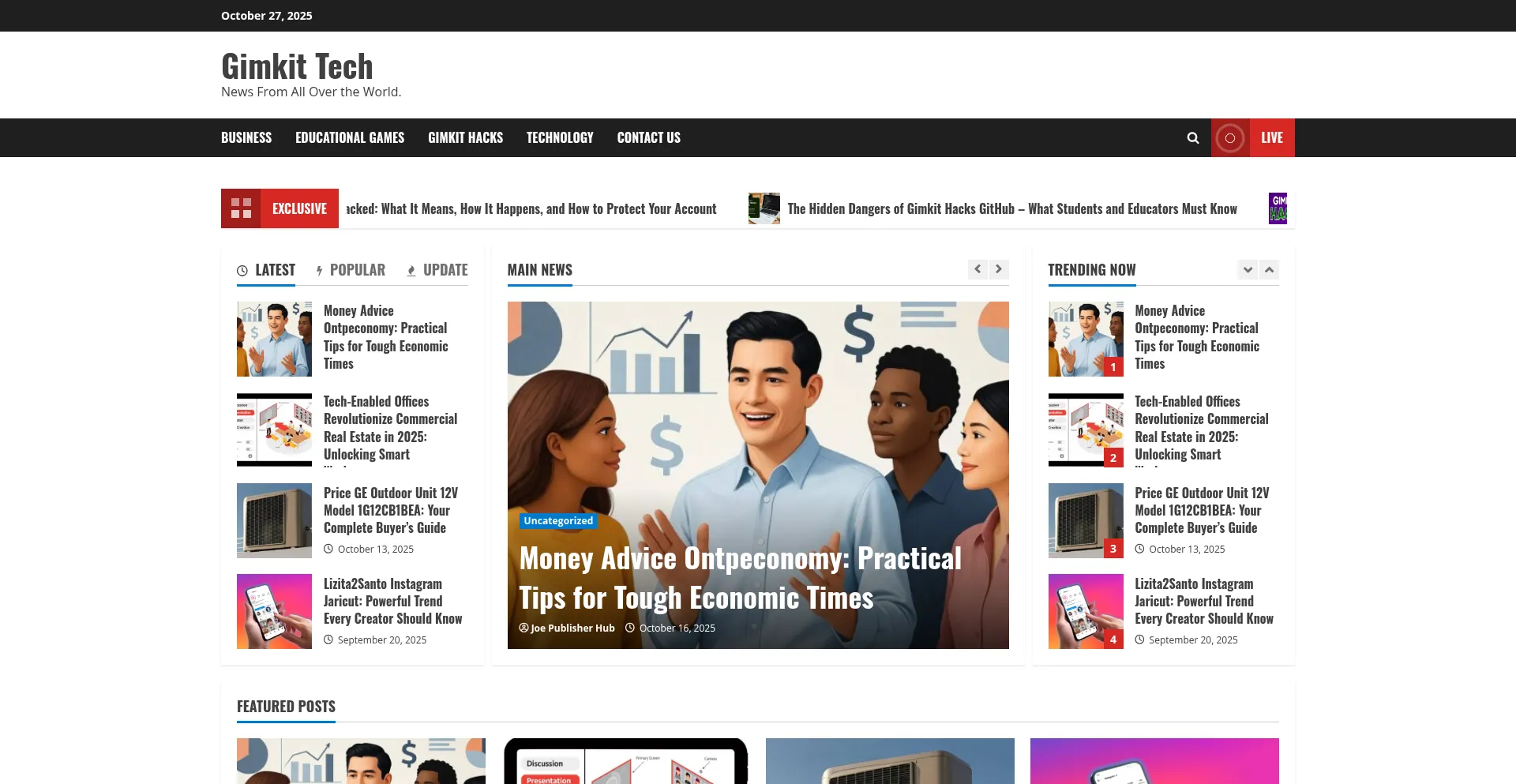Open trending thumbnail numbered 3 air conditioner
Image resolution: width=1516 pixels, height=784 pixels.
tap(1085, 520)
